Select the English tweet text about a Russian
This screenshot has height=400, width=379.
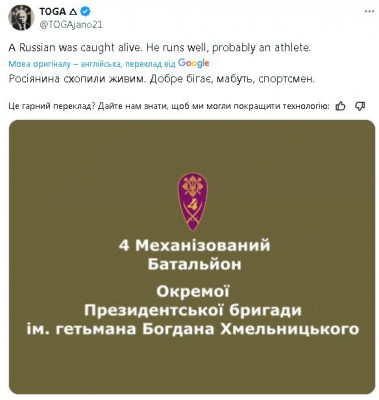159,48
